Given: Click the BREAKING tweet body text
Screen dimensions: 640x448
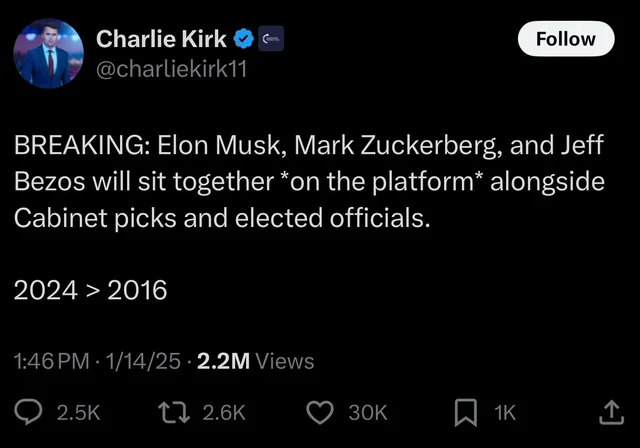Looking at the screenshot, I should [300, 183].
